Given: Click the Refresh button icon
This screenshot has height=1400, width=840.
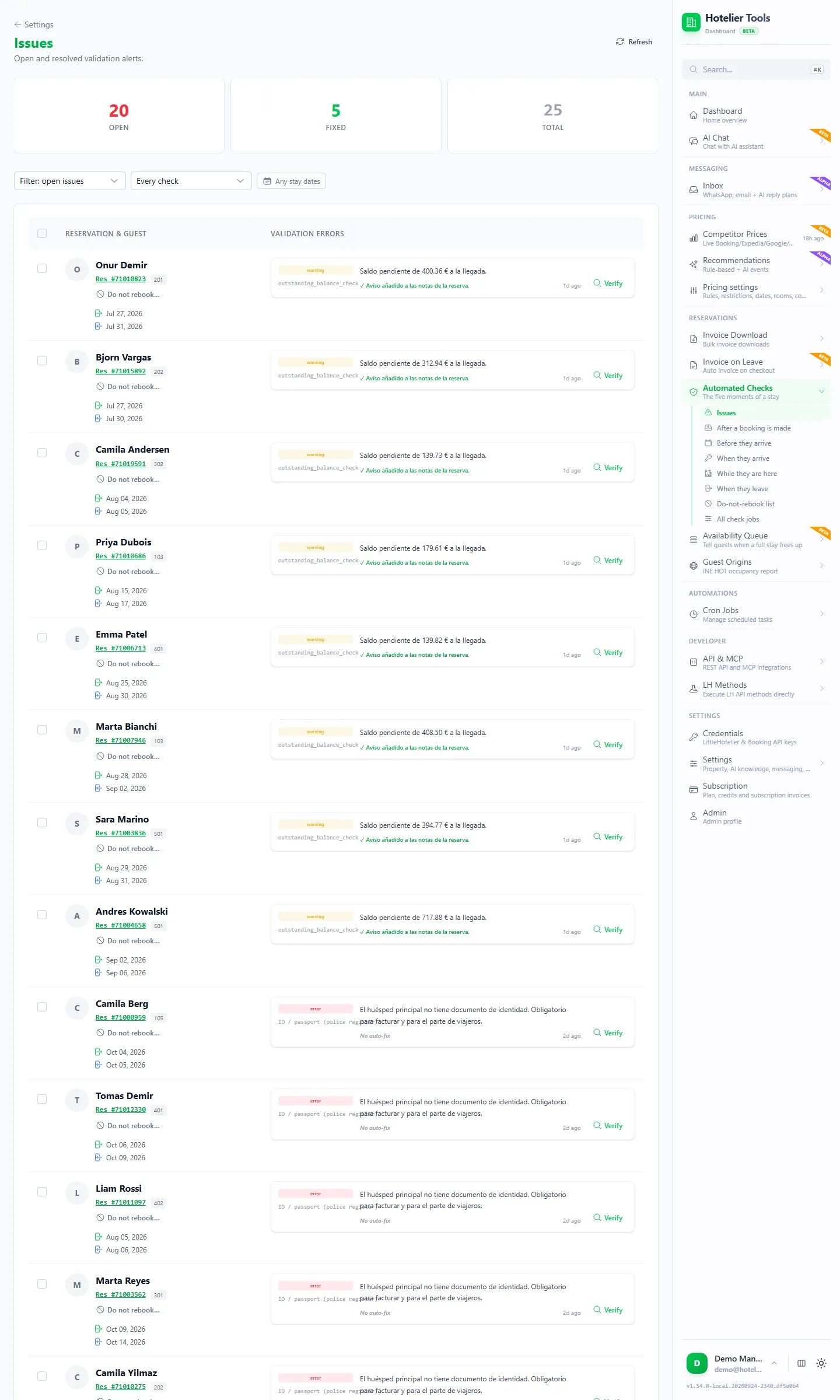Looking at the screenshot, I should [620, 42].
